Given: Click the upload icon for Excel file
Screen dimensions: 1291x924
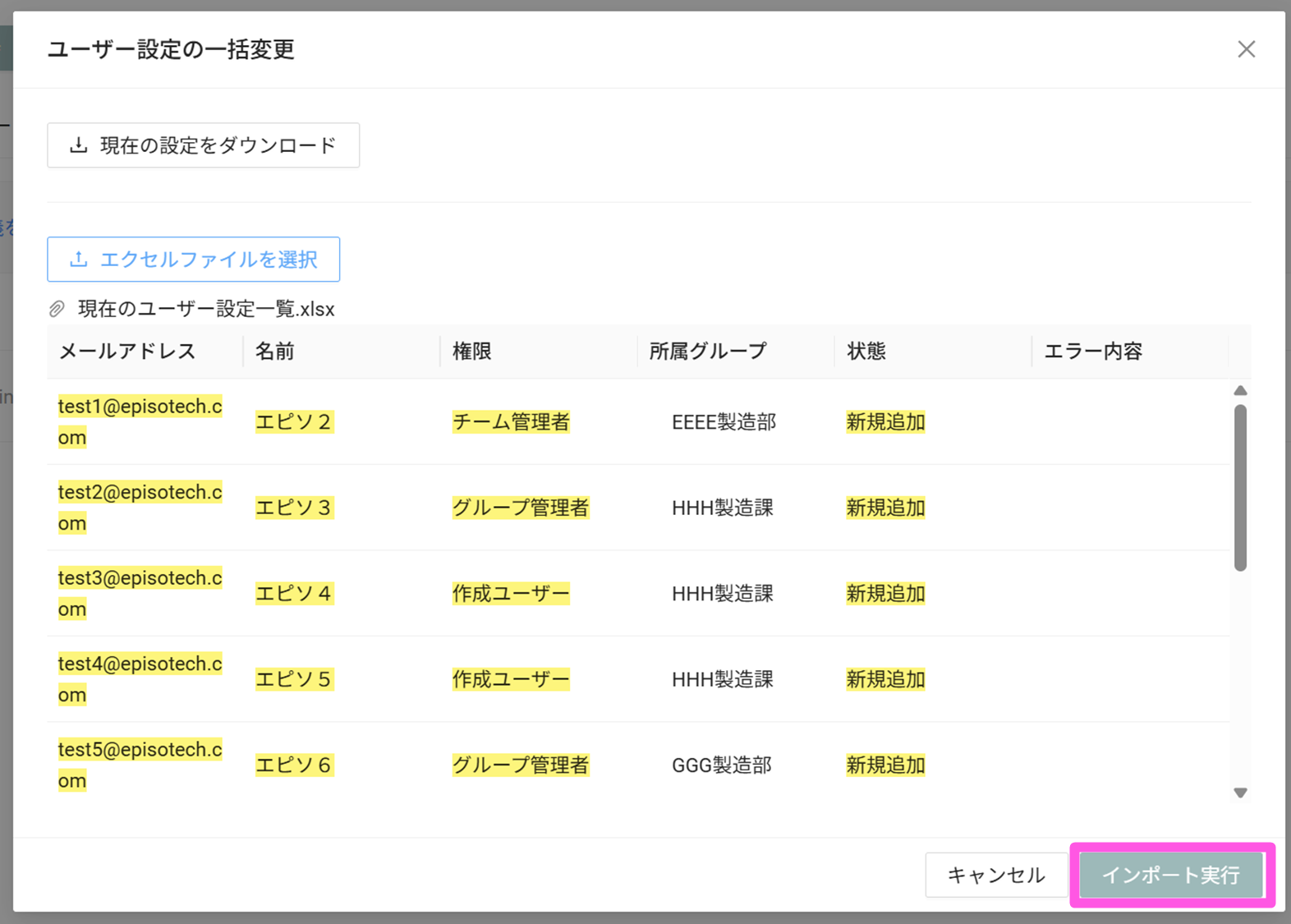Looking at the screenshot, I should (x=79, y=260).
